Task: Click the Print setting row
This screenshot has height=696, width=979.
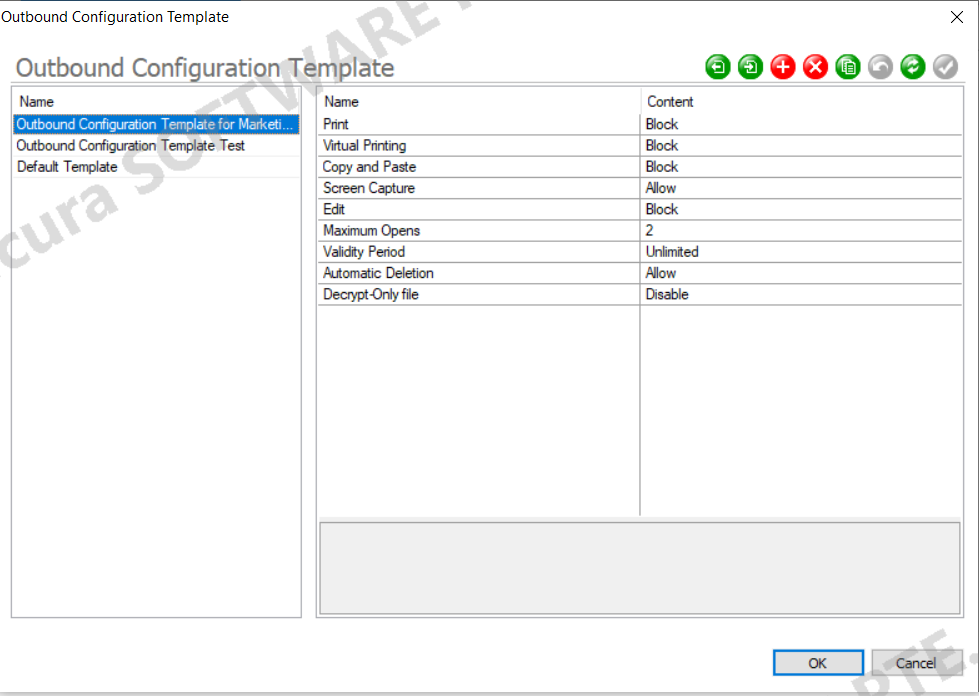Action: pyautogui.click(x=400, y=124)
